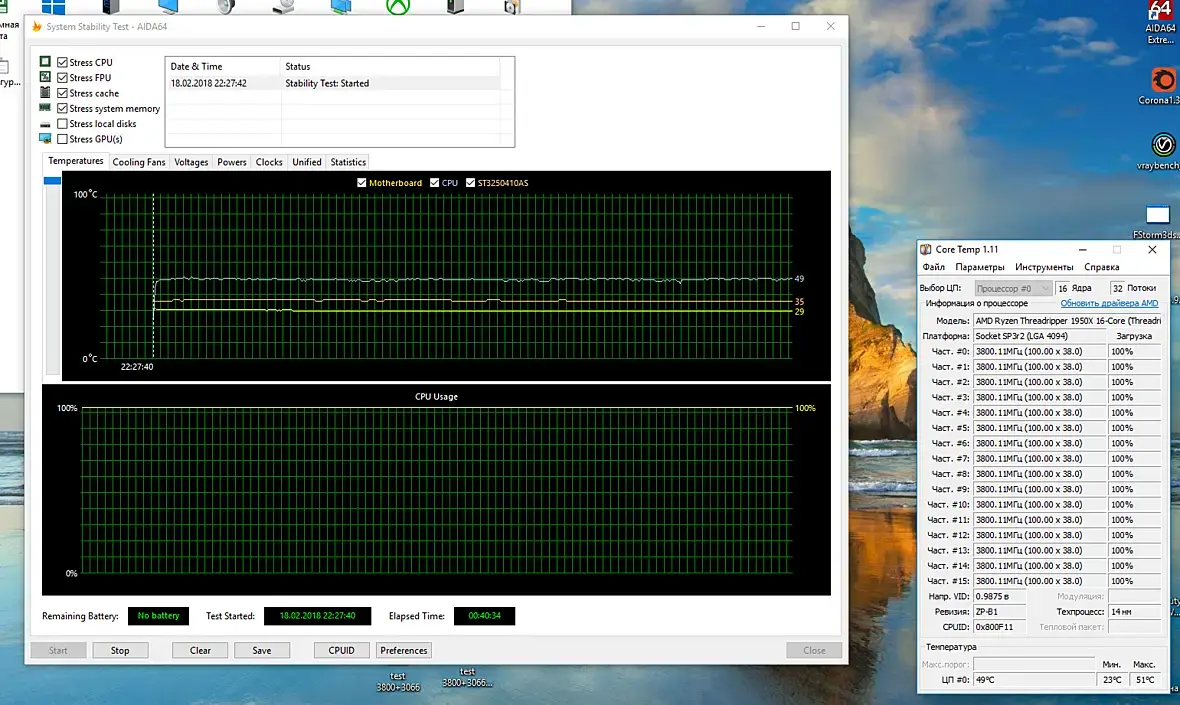
Task: Click the Test Started timestamp display
Action: 318,615
